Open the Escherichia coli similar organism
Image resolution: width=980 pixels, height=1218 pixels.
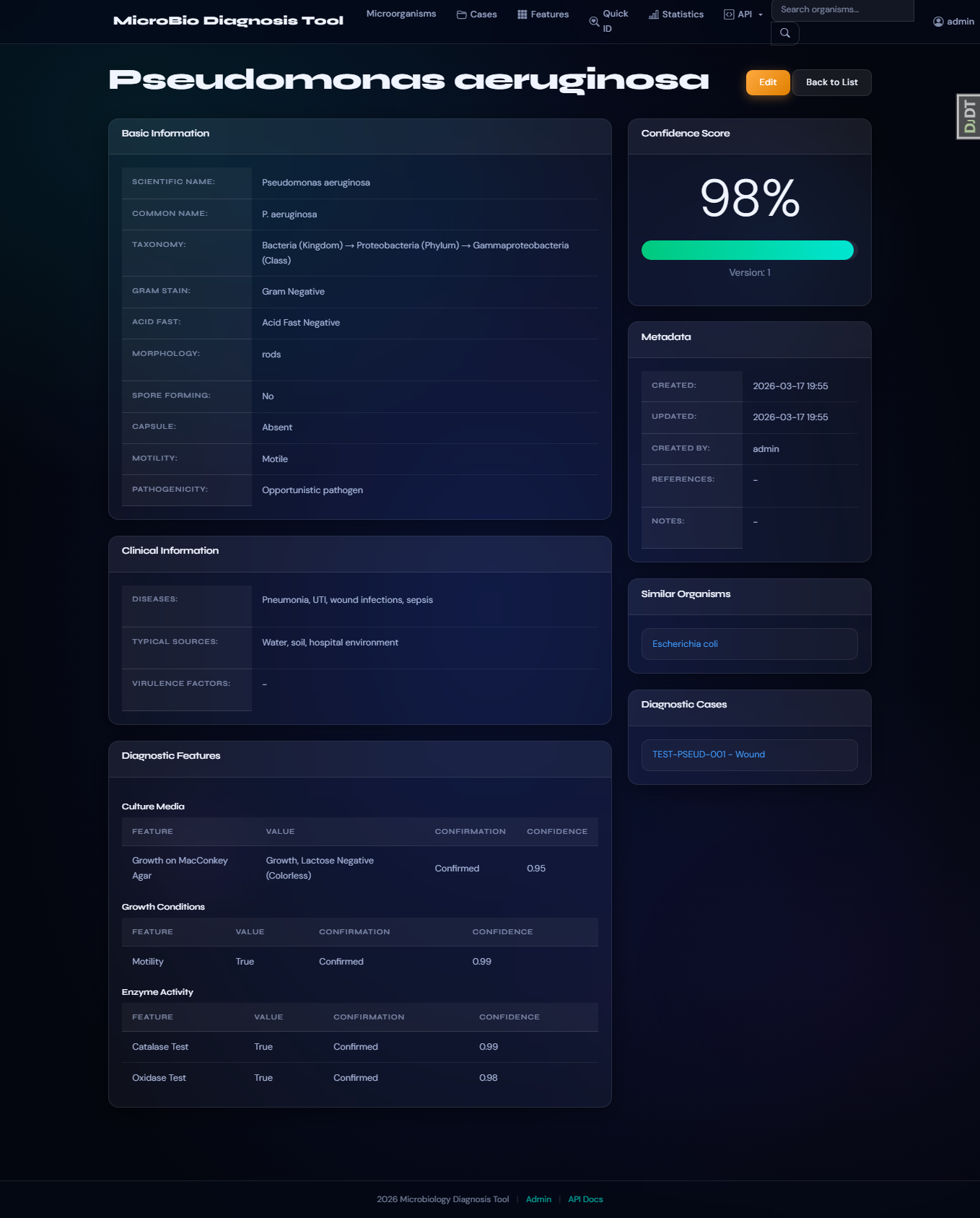(685, 644)
